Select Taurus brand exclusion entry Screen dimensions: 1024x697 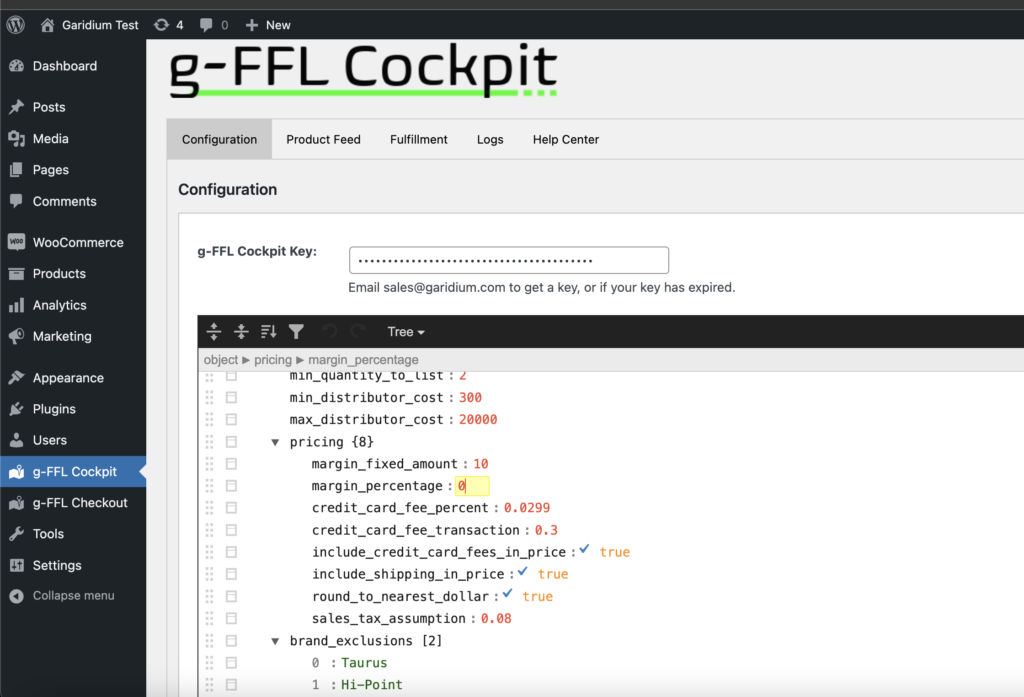click(364, 663)
